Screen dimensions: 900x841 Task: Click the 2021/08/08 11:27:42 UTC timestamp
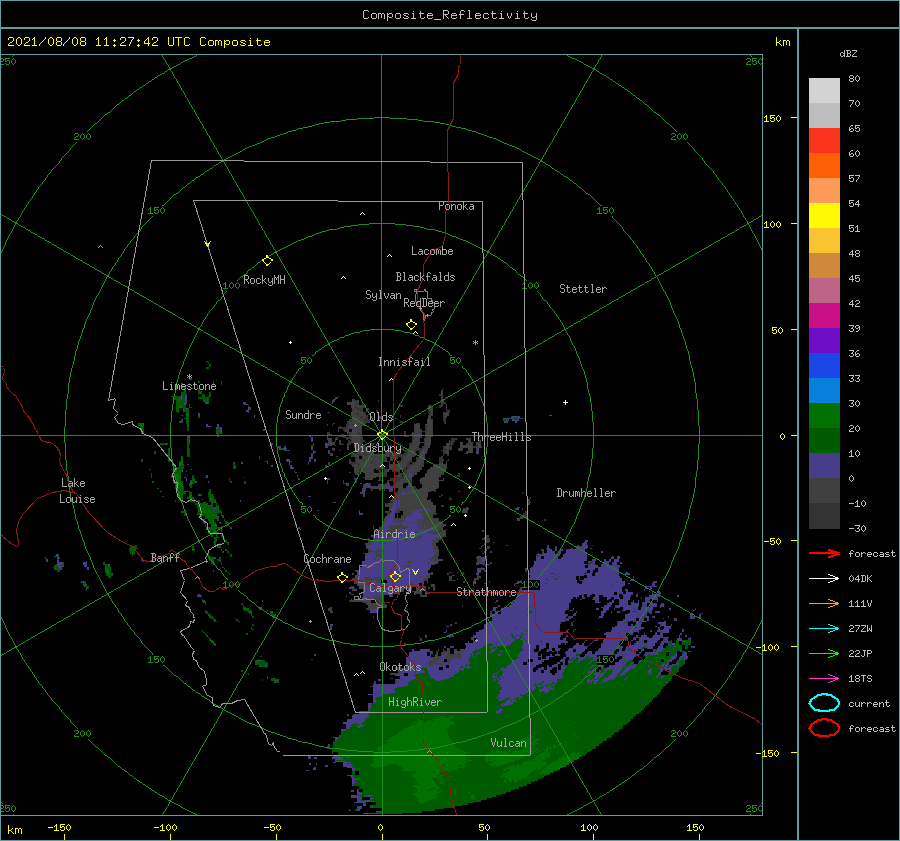point(99,42)
